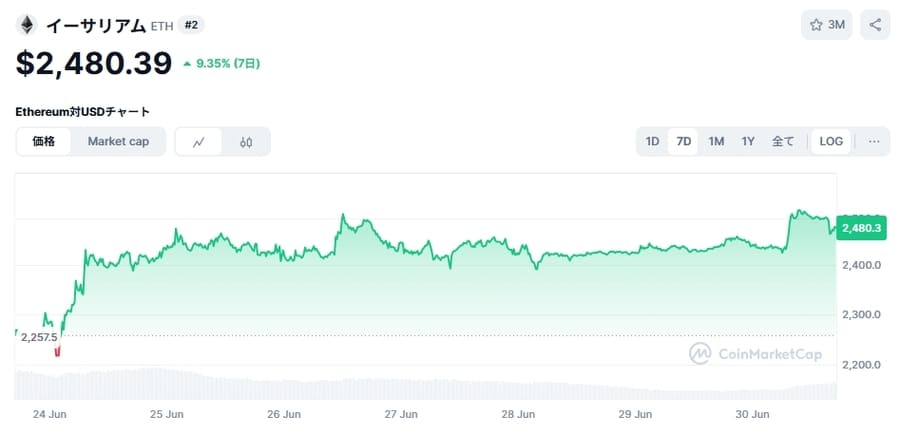The width and height of the screenshot is (900, 435).
Task: Click the green 2,480.3 current price label
Action: pos(861,228)
